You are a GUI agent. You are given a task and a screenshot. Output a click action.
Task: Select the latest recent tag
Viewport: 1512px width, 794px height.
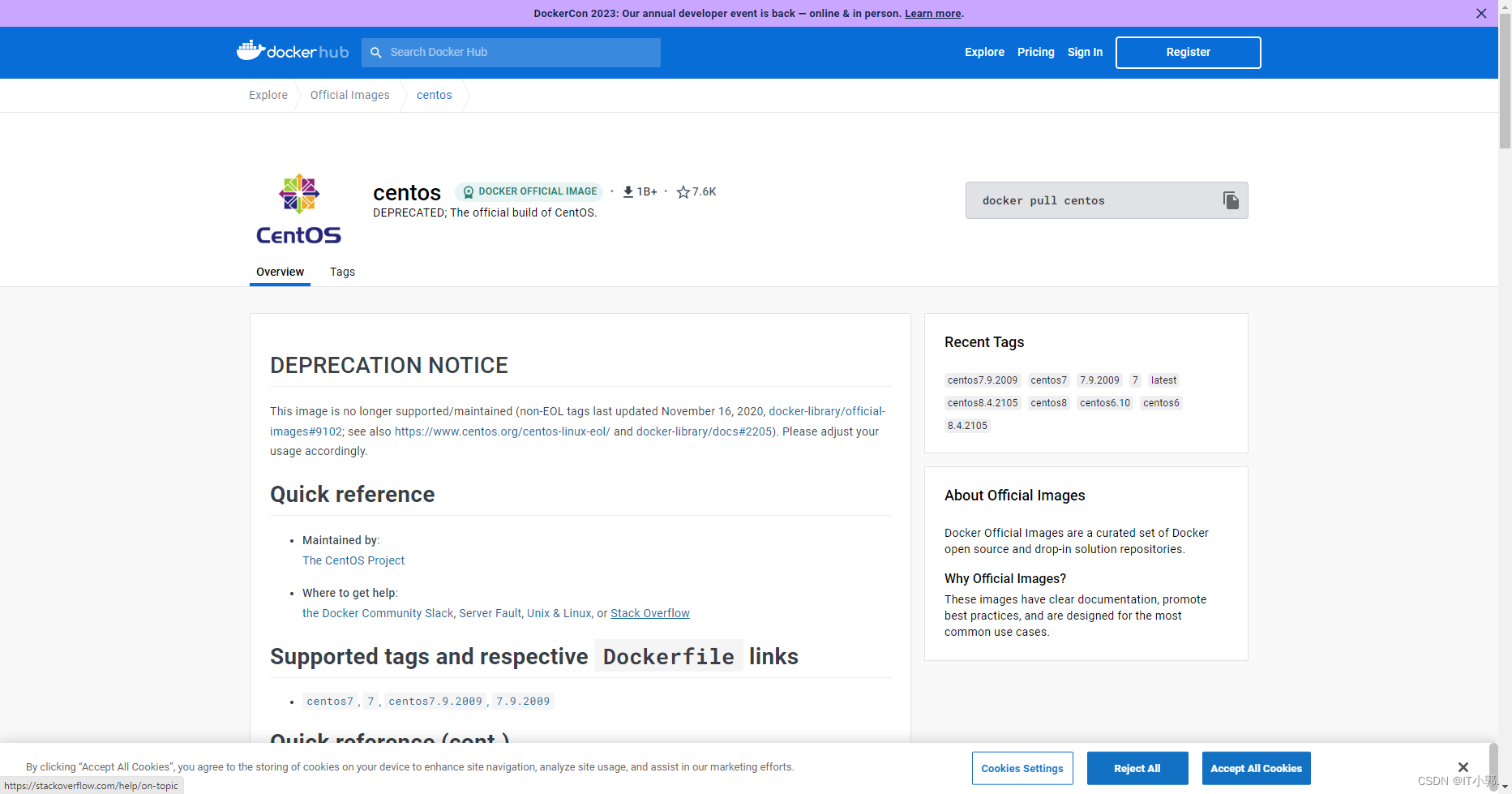pos(1163,380)
